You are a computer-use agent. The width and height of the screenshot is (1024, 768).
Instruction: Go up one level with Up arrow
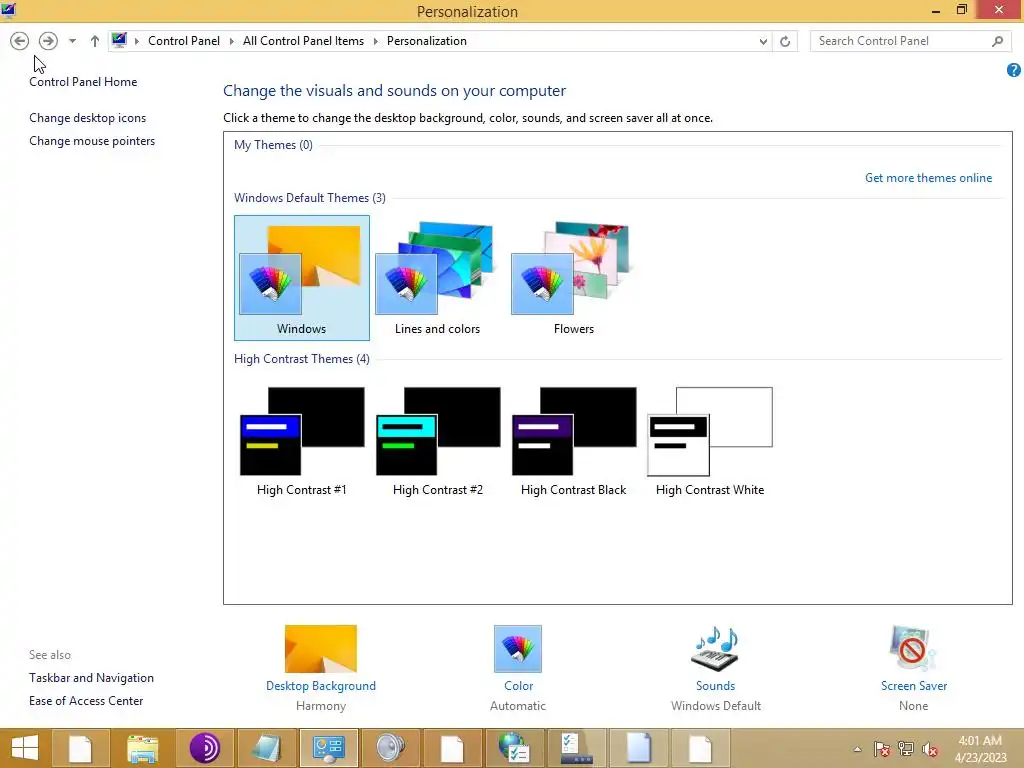click(95, 40)
